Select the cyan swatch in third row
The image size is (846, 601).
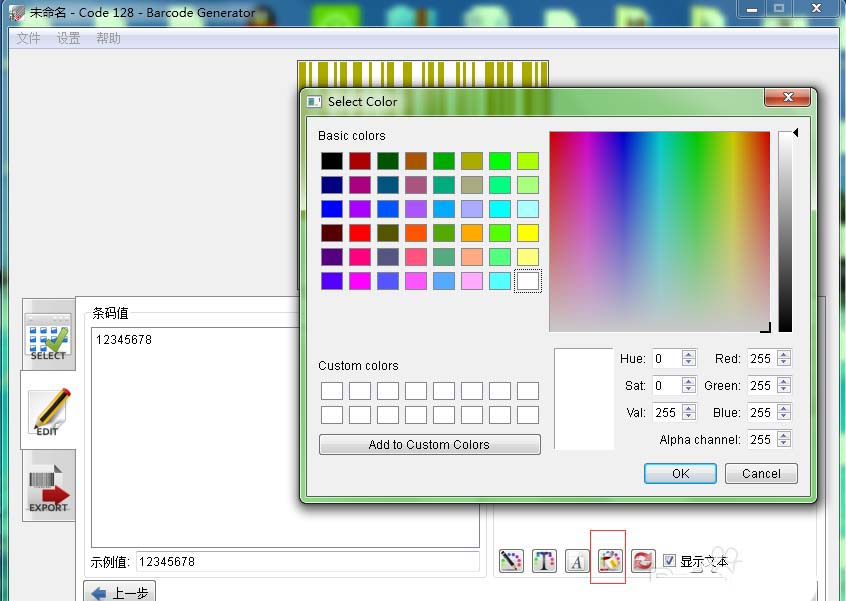(x=500, y=209)
